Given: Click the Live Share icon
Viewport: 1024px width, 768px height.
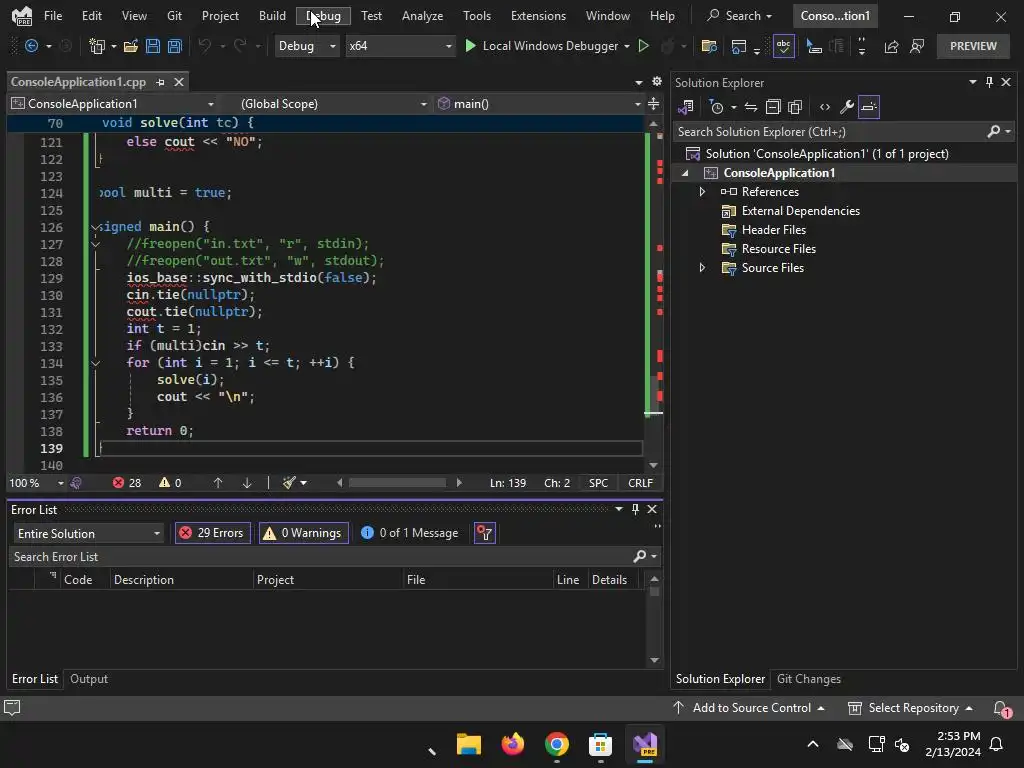Looking at the screenshot, I should coord(891,46).
